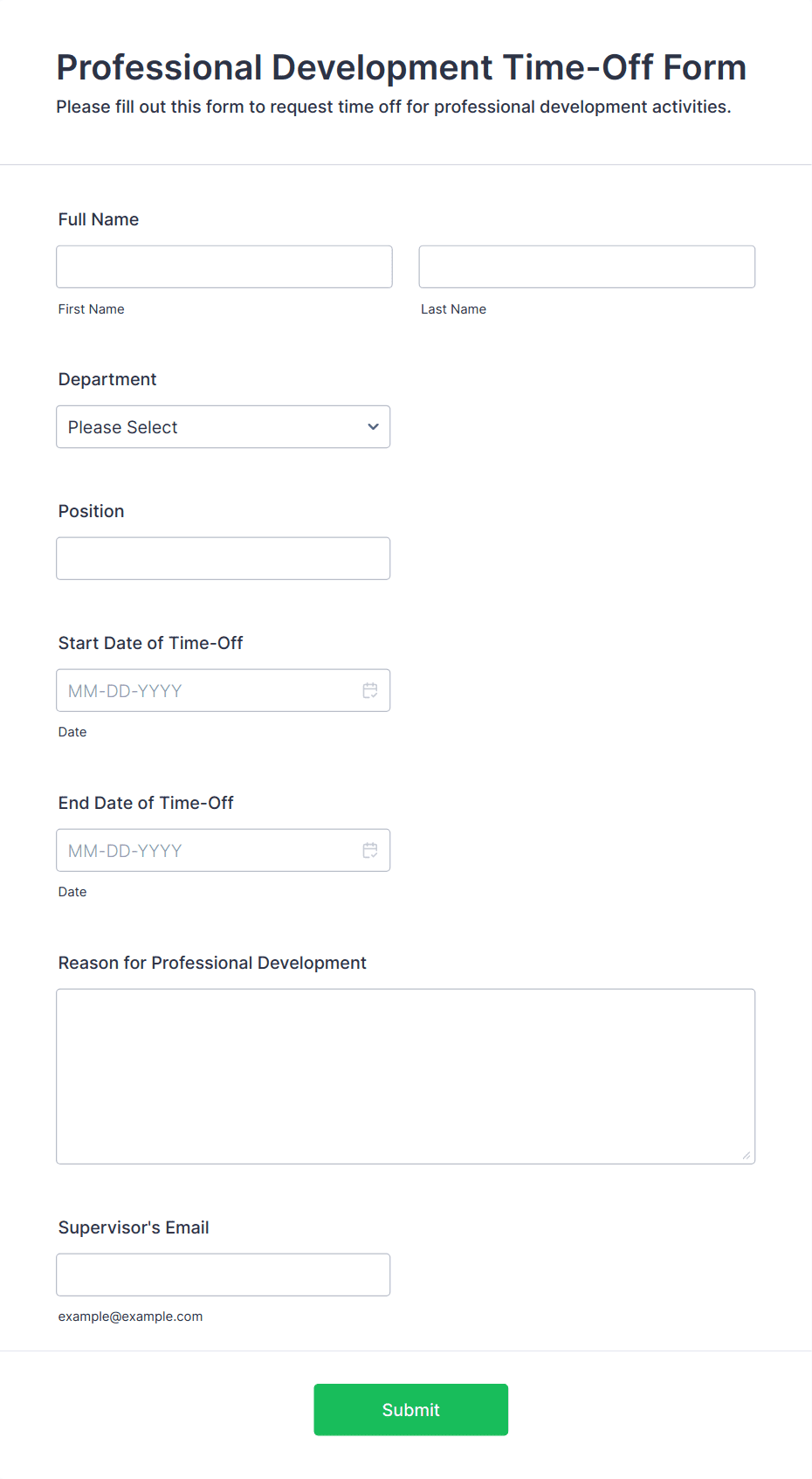
Task: Focus the Last Name input field
Action: 587,266
